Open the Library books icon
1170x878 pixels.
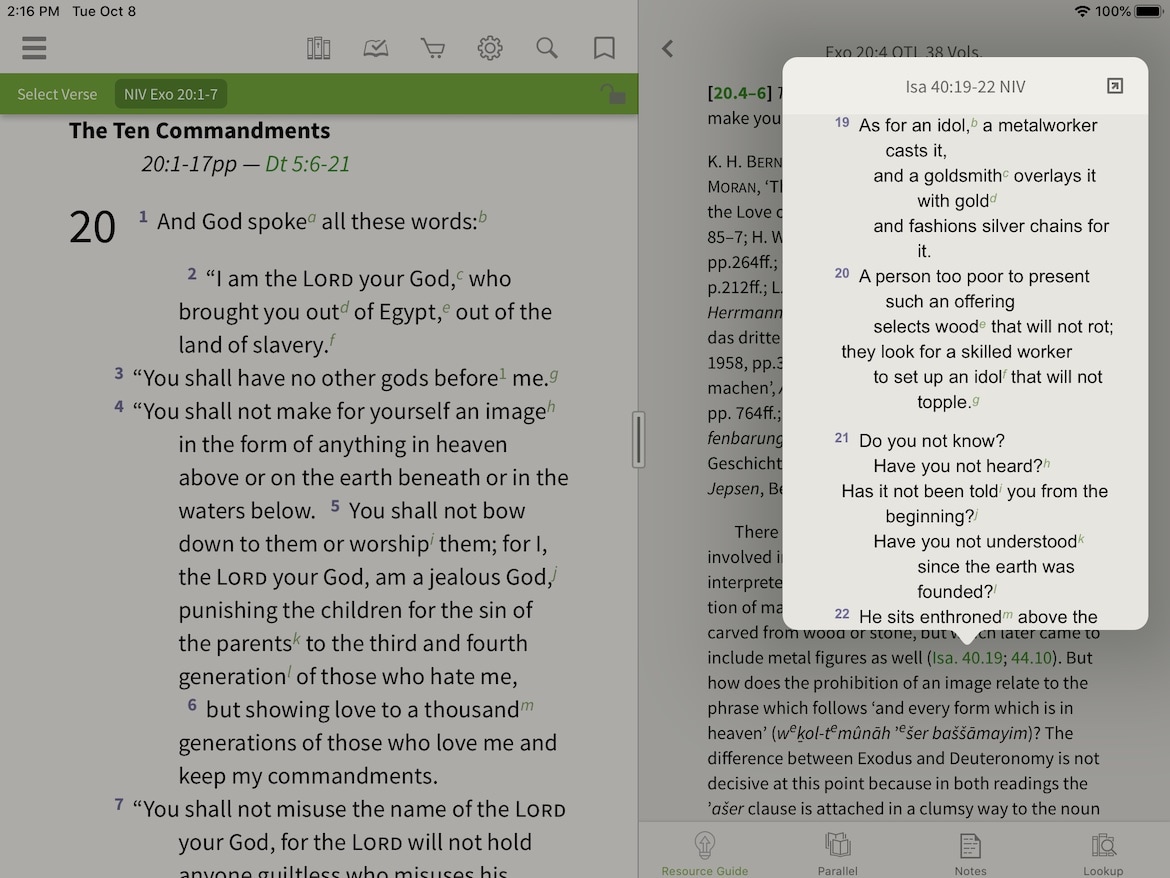[319, 48]
